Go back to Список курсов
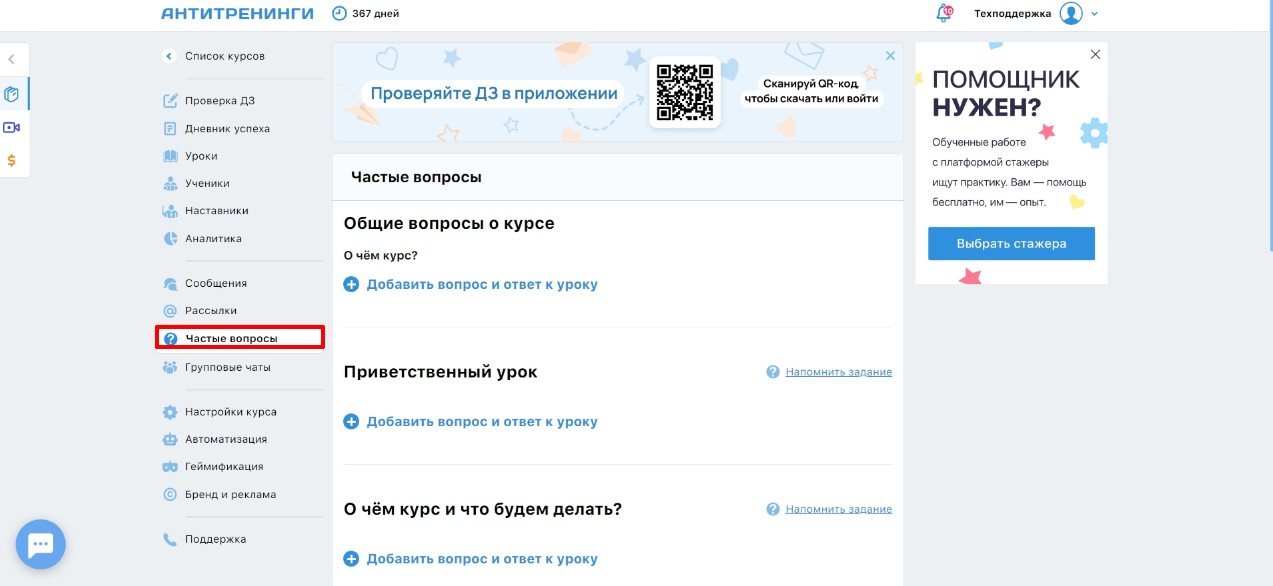1273x586 pixels. [x=224, y=57]
